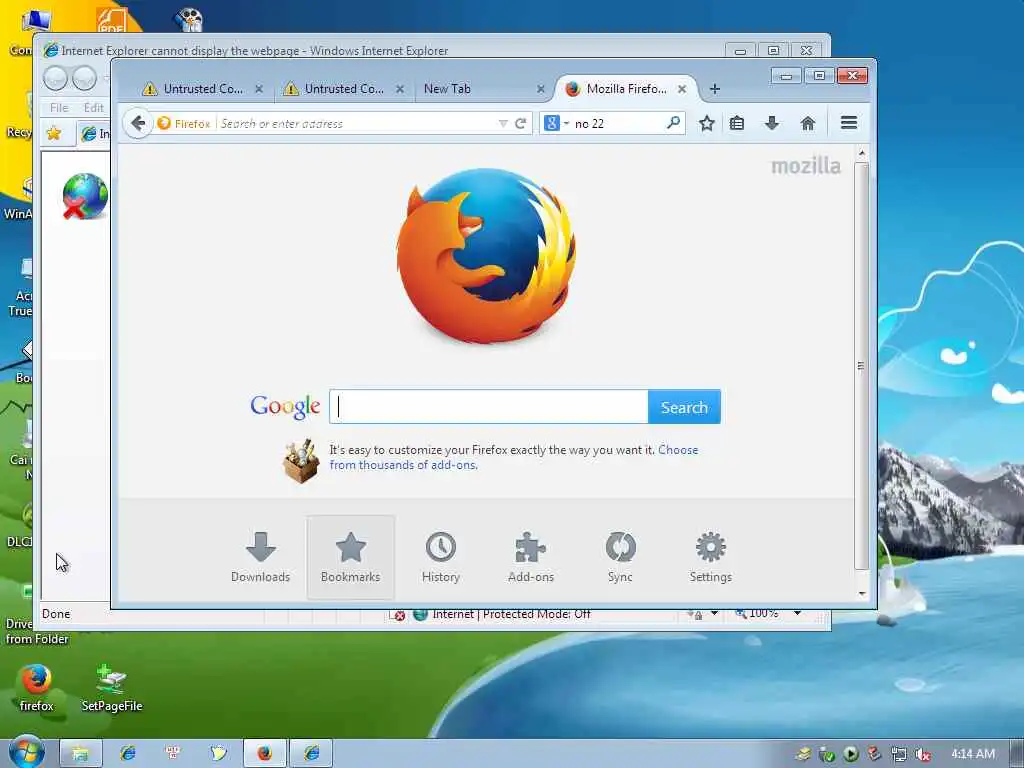This screenshot has height=768, width=1024.
Task: Click the Google search field on start page
Action: 489,407
